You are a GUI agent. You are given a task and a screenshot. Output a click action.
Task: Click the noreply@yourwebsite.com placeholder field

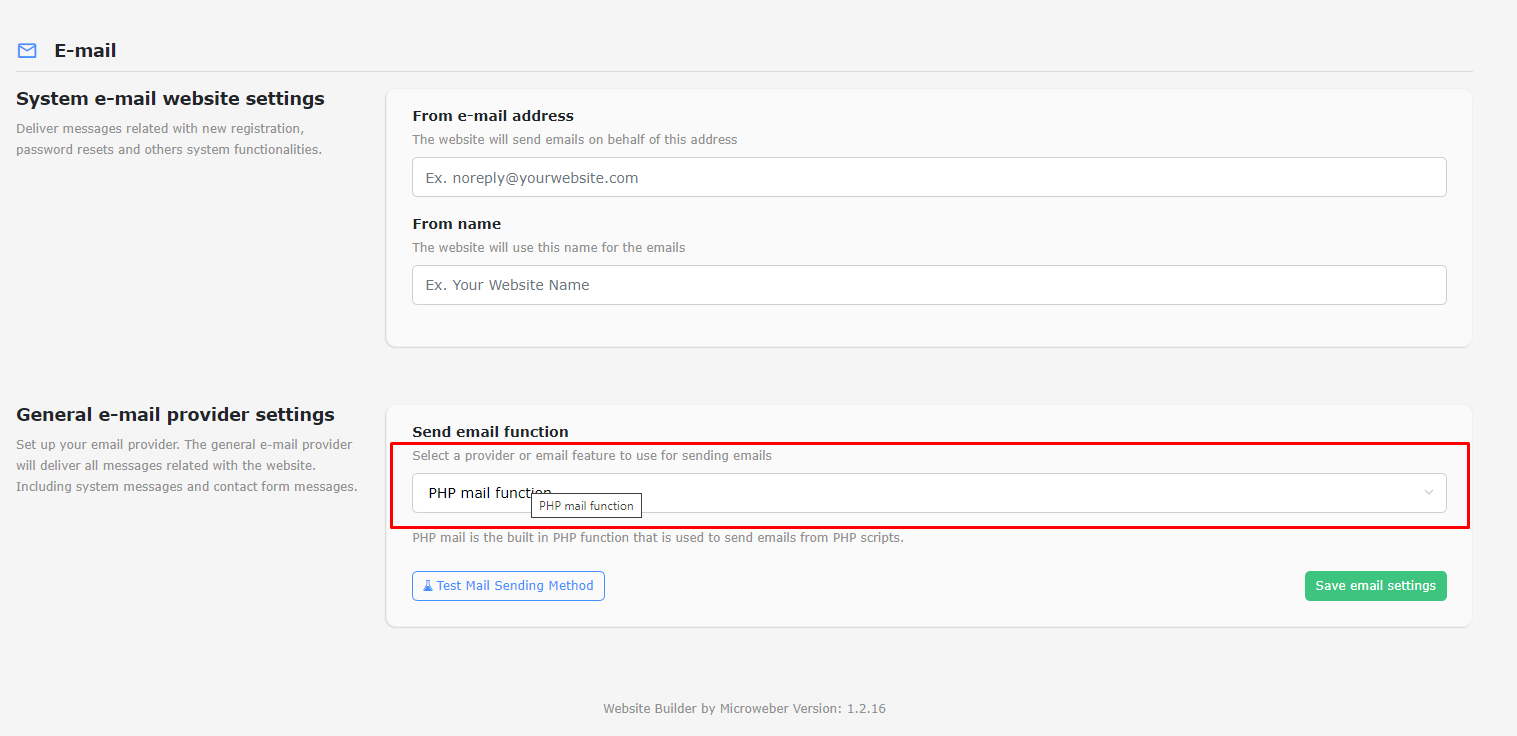[x=928, y=177]
